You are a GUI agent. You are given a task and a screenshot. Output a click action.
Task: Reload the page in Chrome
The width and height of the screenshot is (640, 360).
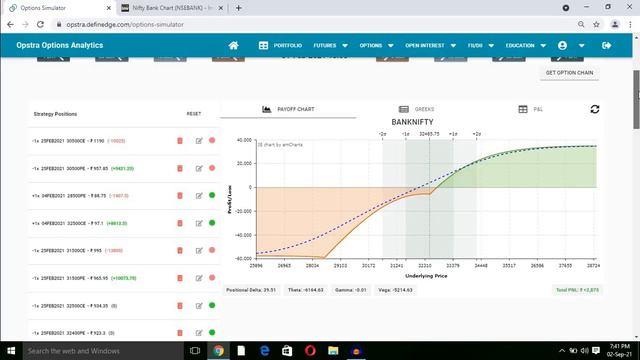point(40,24)
